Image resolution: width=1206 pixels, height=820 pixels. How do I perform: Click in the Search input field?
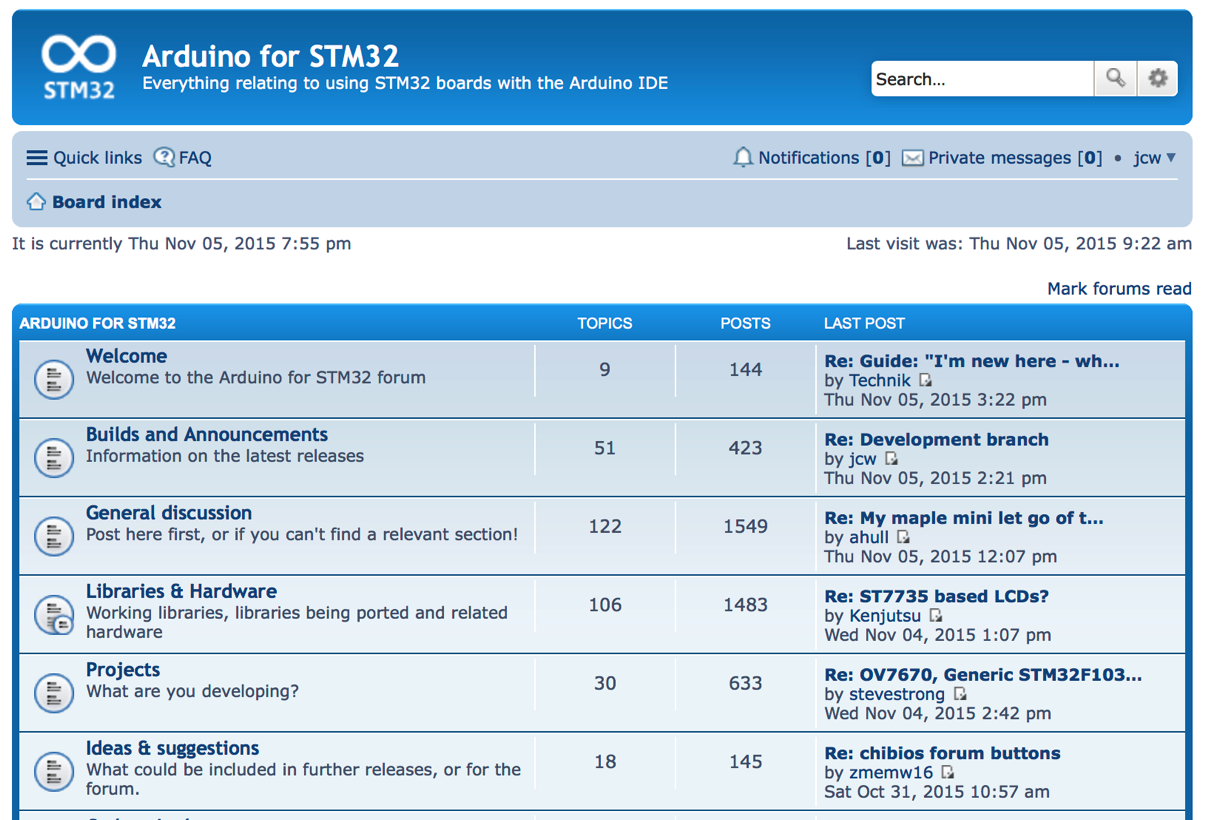tap(982, 79)
